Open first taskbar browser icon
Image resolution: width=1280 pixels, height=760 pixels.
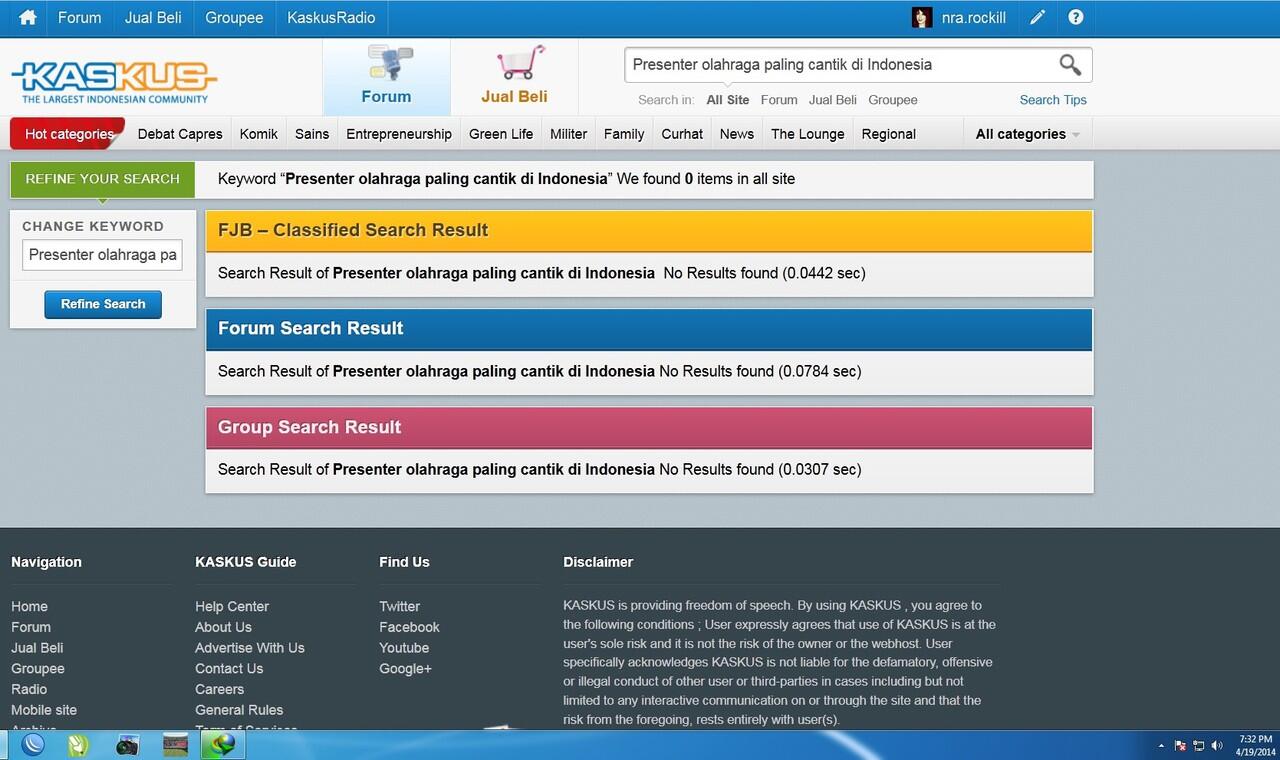tap(33, 745)
